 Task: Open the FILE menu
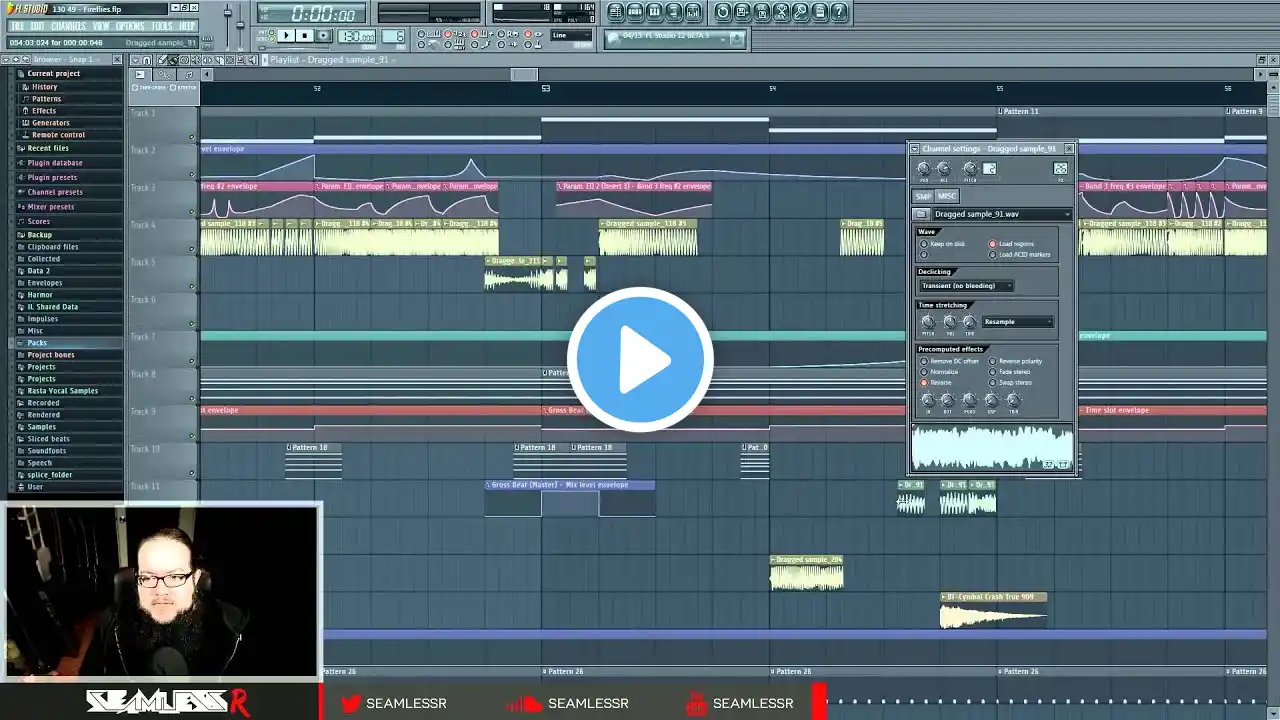click(x=17, y=26)
